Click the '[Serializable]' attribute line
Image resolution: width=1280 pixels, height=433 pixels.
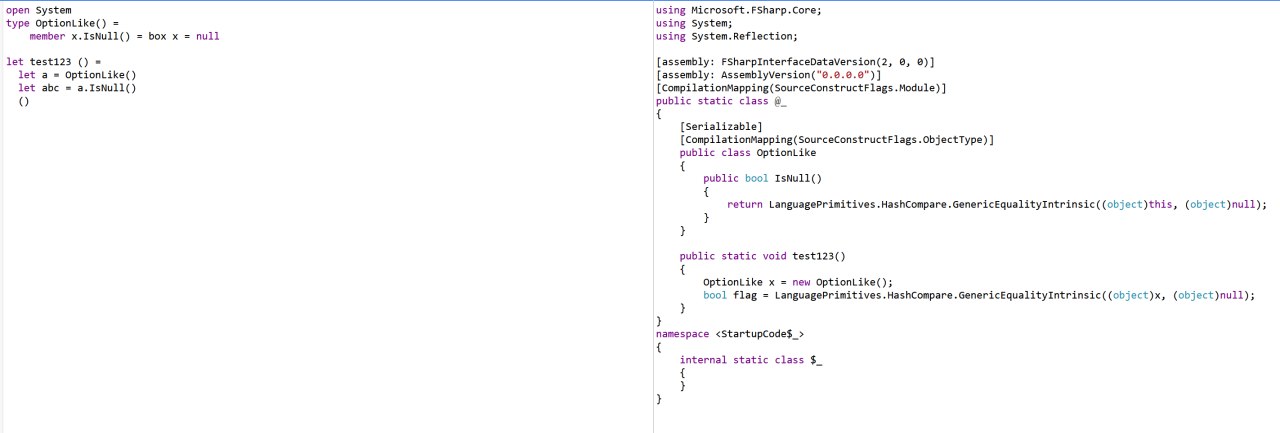coord(721,127)
